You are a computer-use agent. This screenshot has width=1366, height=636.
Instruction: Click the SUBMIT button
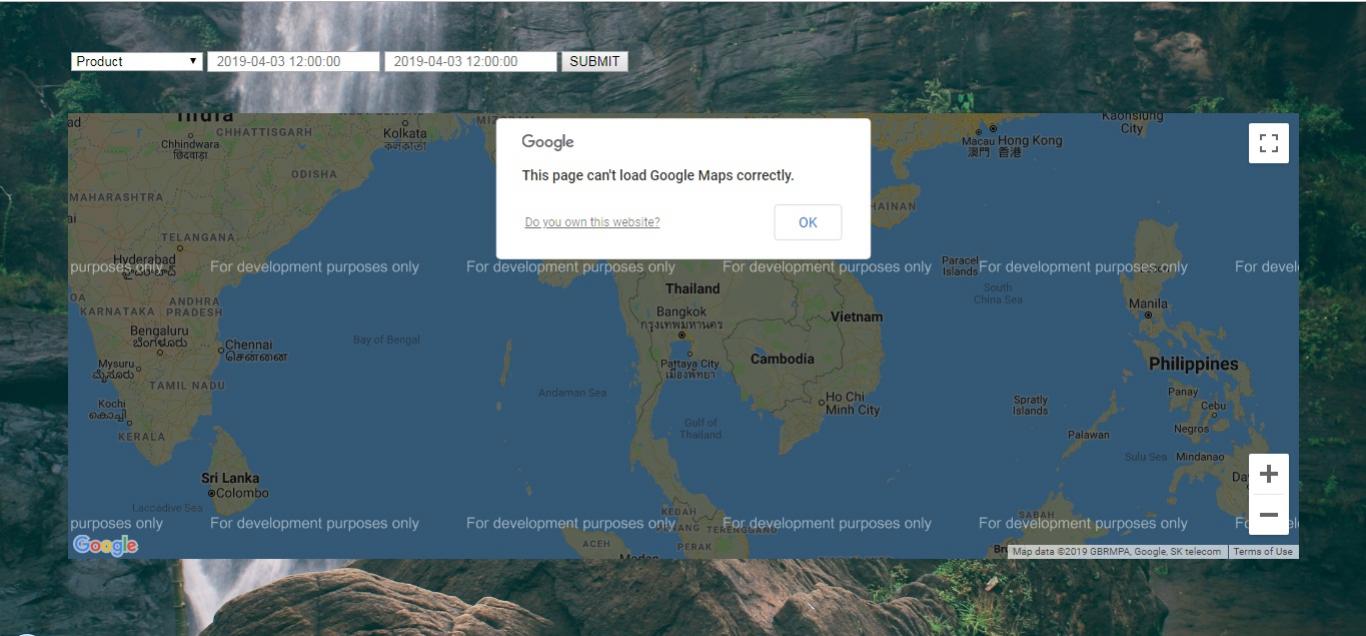(x=595, y=61)
